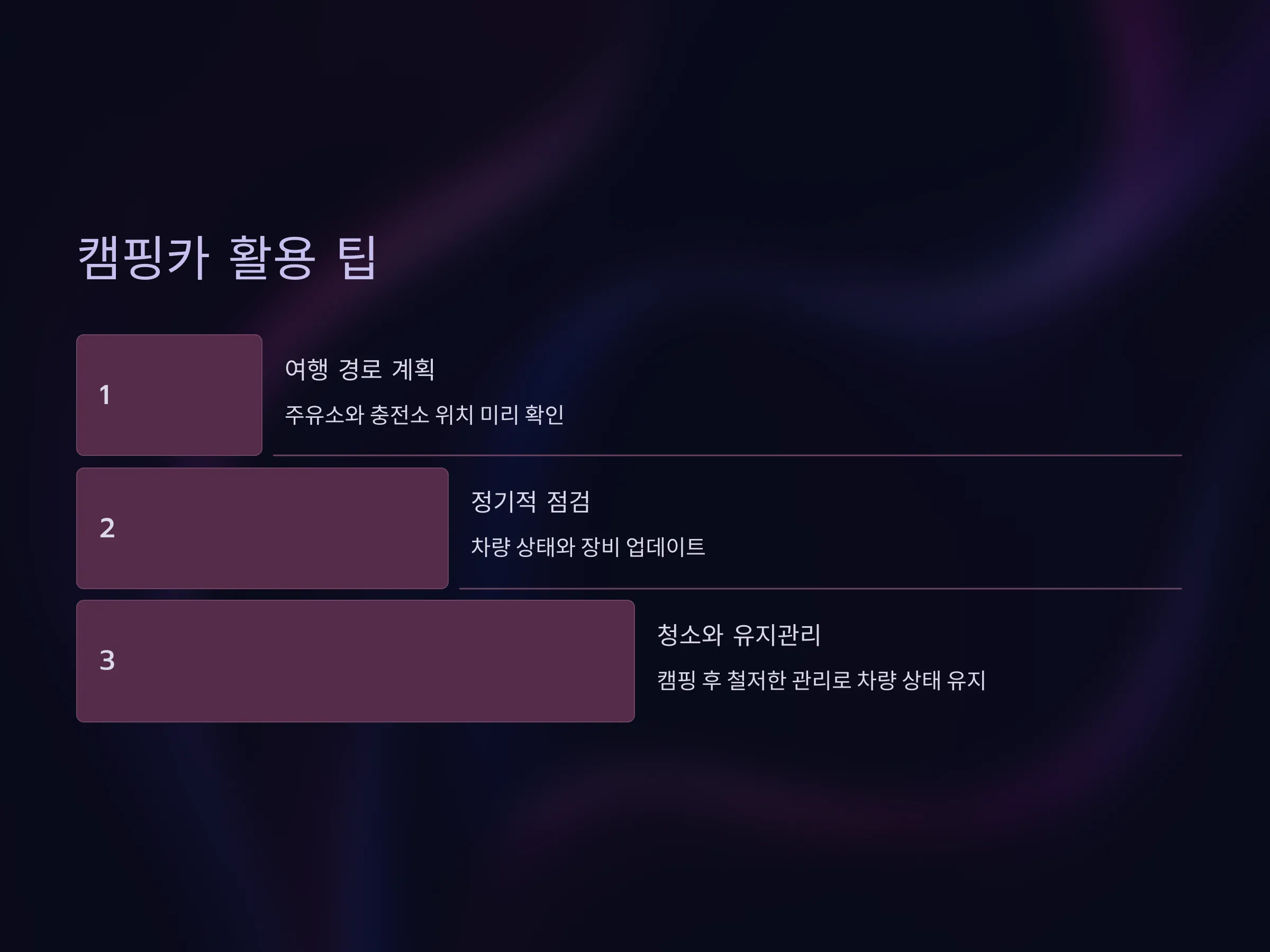
Task: Click the title 캠핑카 활용 팁
Action: click(x=228, y=258)
